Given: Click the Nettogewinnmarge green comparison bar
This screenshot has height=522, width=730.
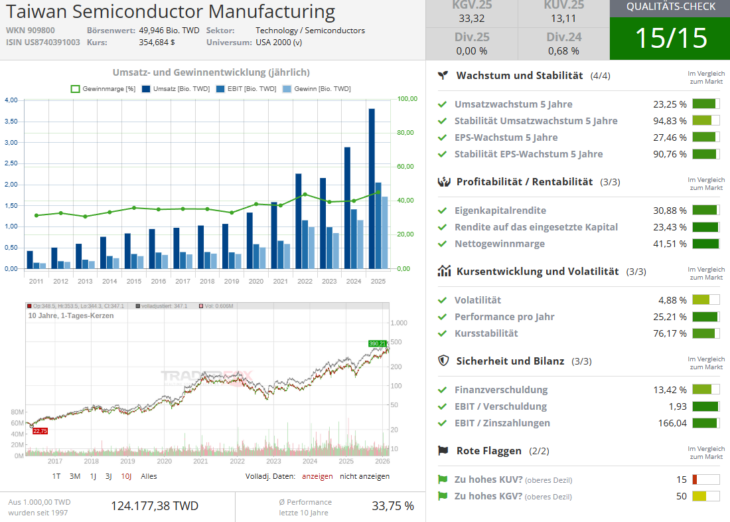Looking at the screenshot, I should [705, 243].
